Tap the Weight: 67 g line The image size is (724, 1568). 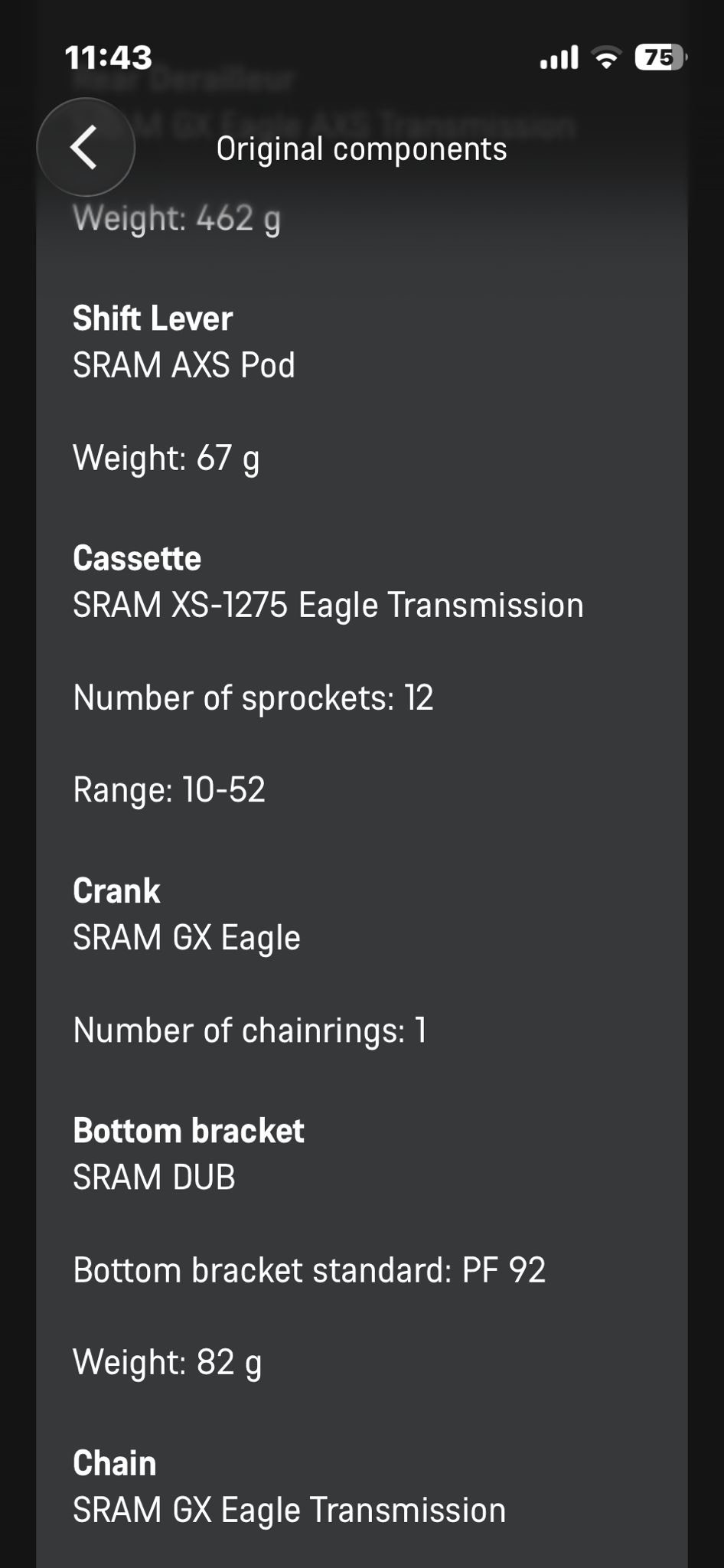[166, 458]
